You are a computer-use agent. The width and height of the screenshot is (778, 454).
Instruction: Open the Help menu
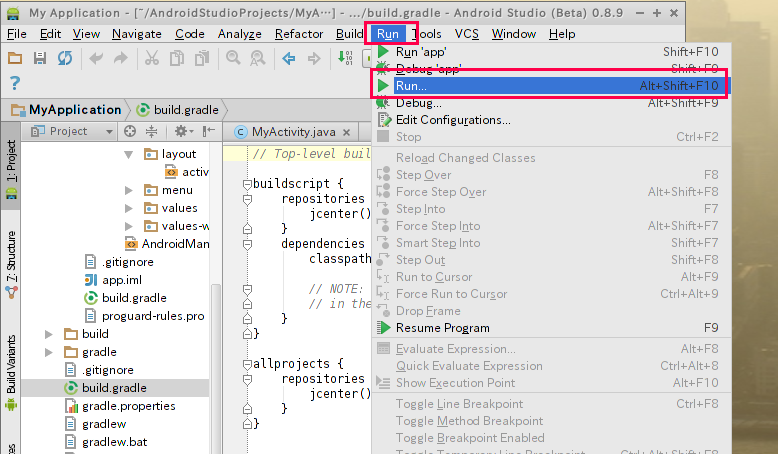click(562, 34)
